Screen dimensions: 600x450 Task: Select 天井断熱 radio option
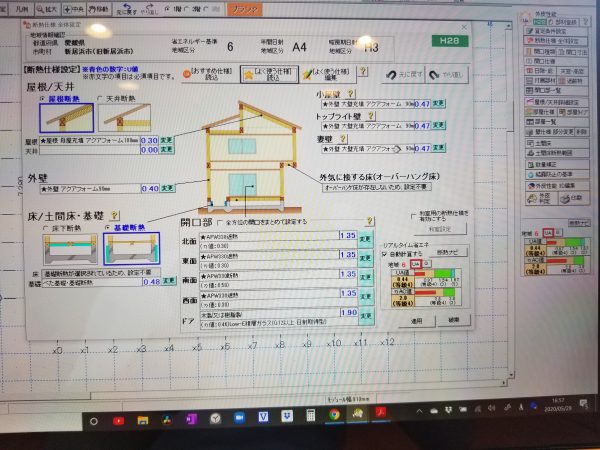[100, 99]
